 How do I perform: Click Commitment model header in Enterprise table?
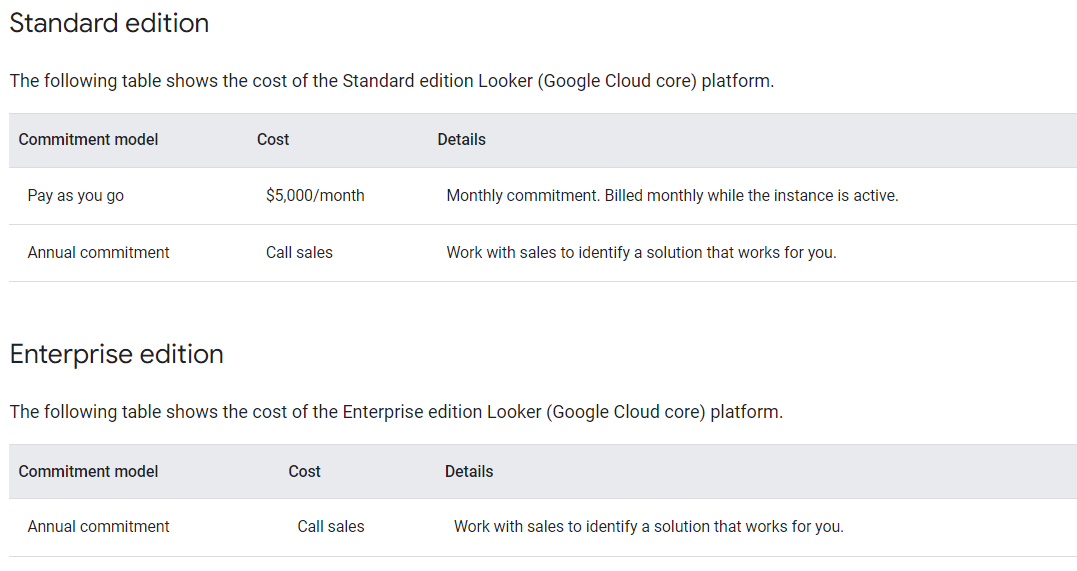pyautogui.click(x=88, y=471)
